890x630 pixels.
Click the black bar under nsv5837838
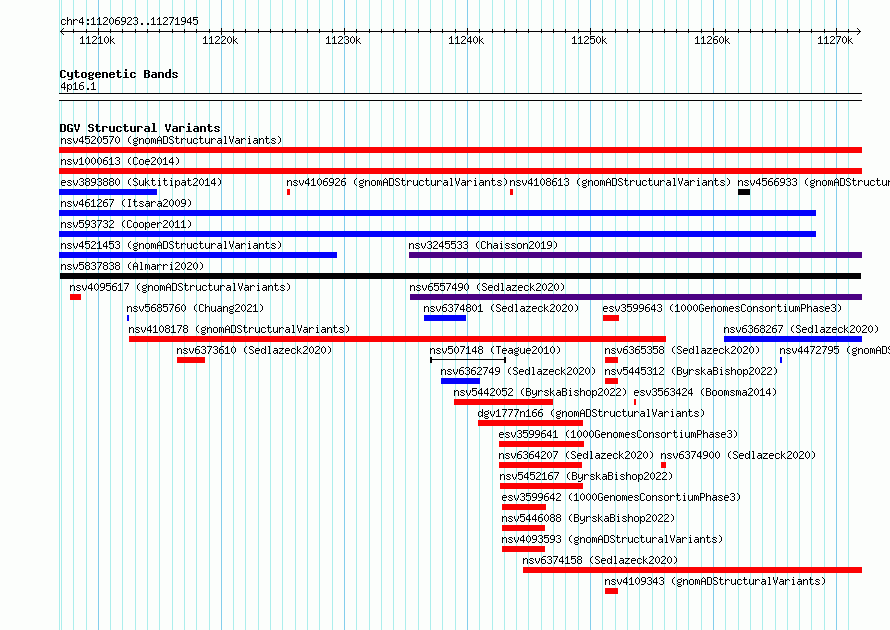[460, 276]
